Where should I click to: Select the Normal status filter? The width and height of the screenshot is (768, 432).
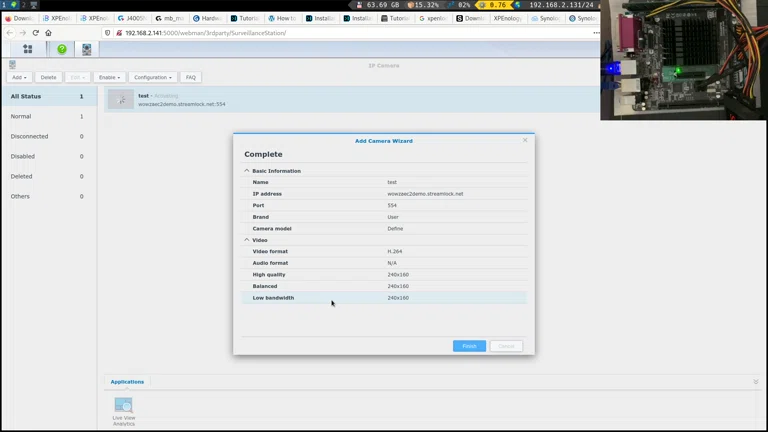coord(48,117)
